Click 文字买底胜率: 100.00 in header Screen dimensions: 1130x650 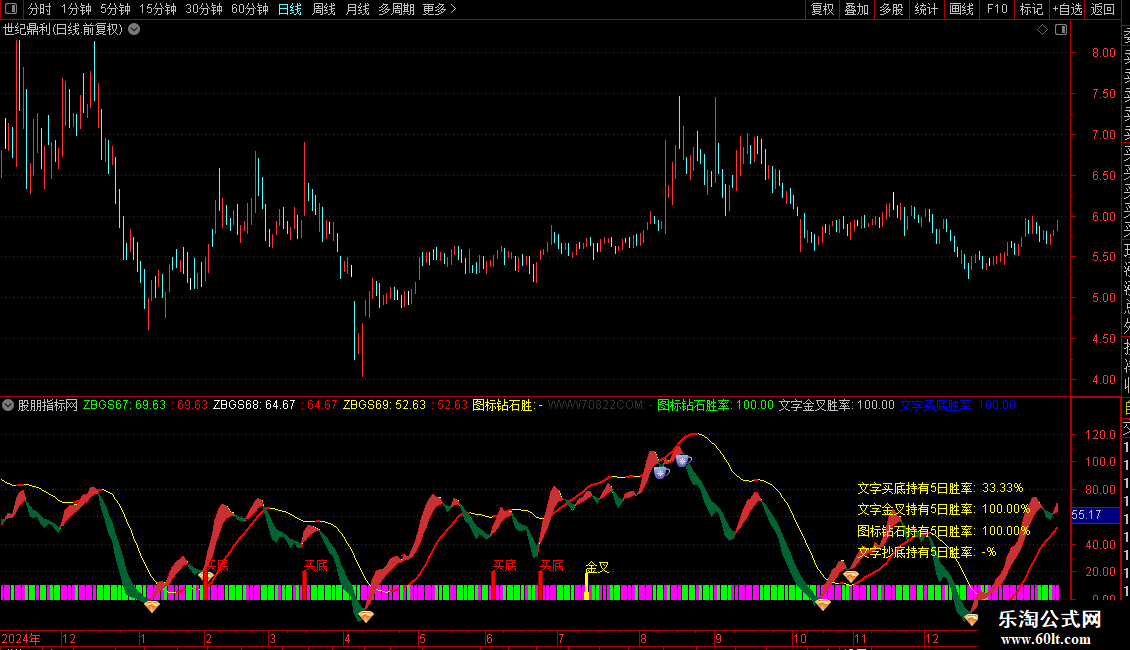958,405
